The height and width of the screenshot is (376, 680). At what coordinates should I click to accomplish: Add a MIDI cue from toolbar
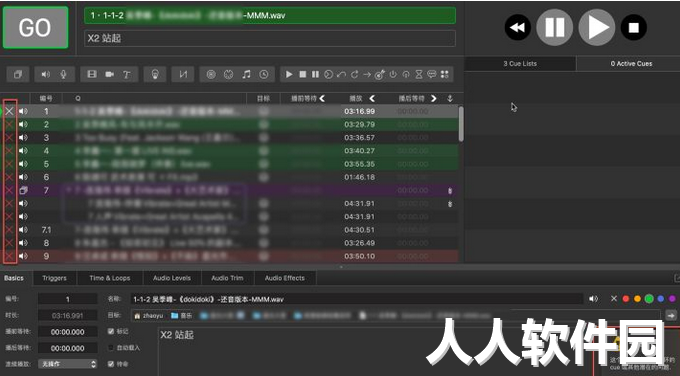229,75
